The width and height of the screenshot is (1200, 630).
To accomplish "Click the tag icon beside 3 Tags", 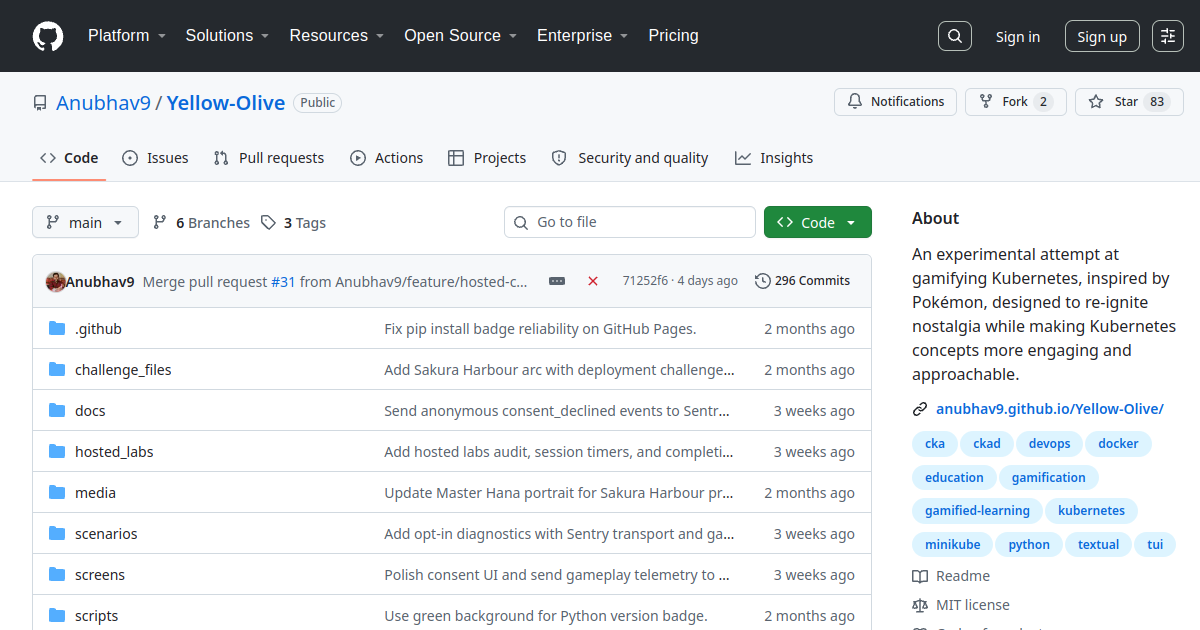I will click(268, 223).
